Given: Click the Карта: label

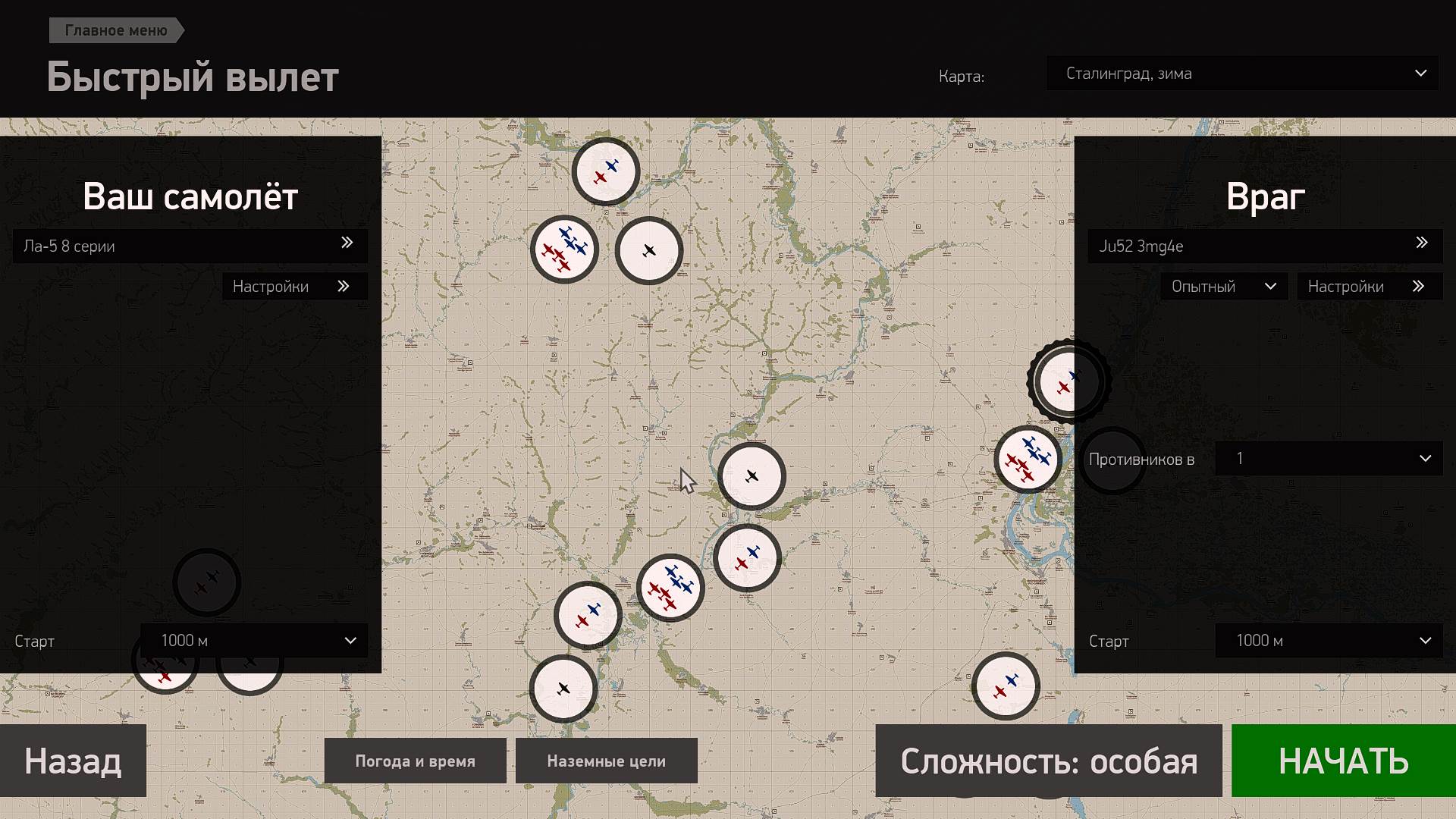Looking at the screenshot, I should tap(962, 77).
